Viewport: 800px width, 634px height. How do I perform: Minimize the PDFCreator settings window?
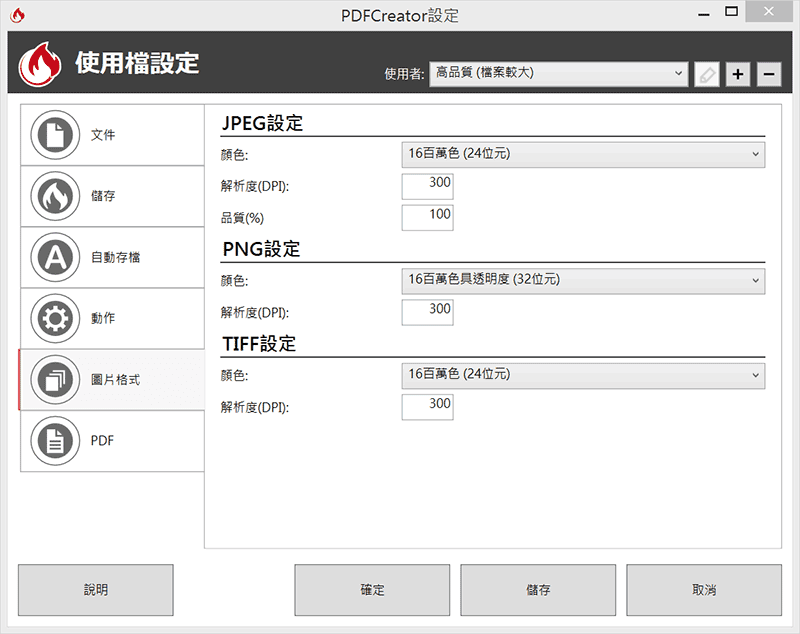[704, 13]
